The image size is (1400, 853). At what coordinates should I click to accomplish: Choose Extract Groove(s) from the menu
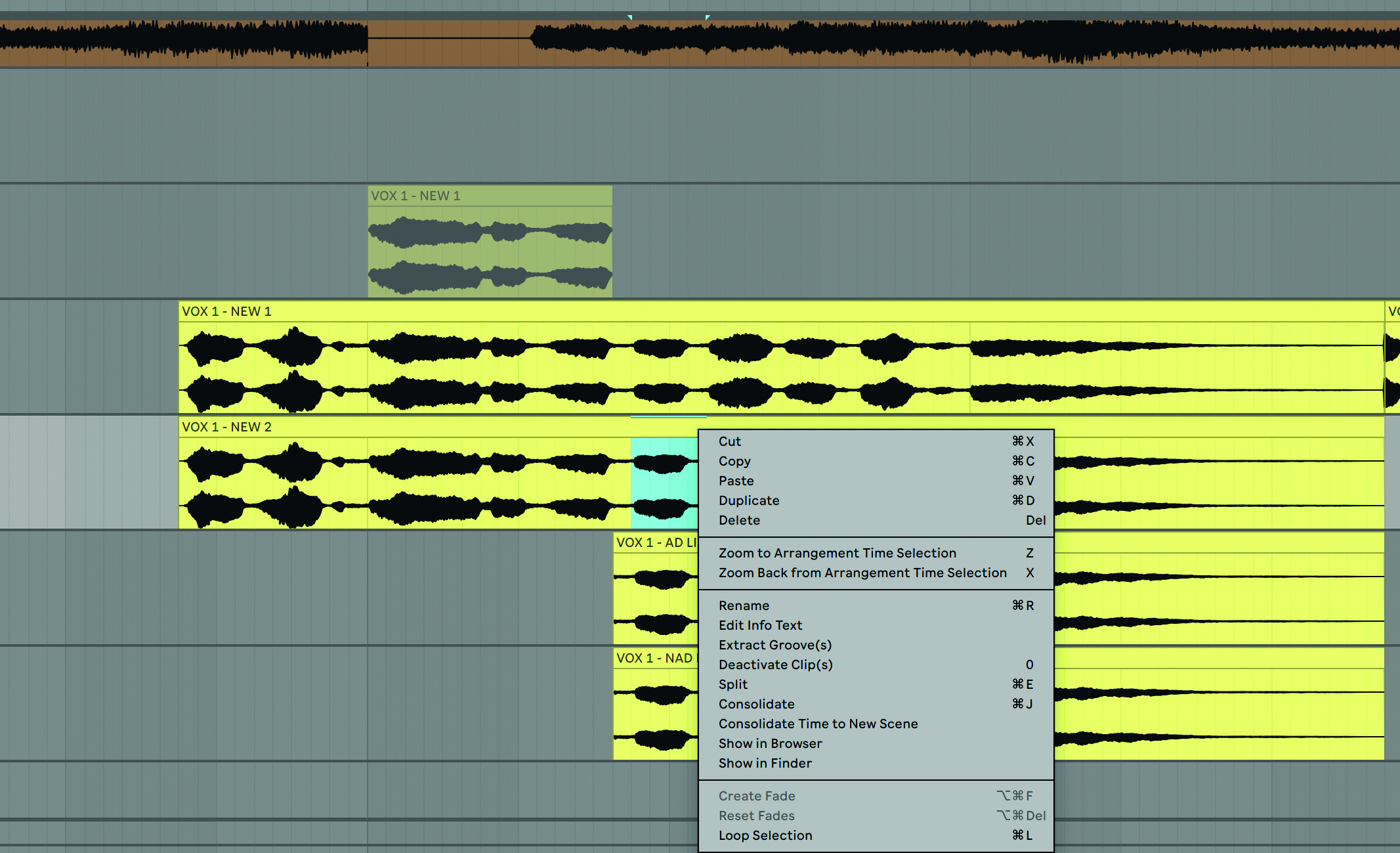click(876, 645)
